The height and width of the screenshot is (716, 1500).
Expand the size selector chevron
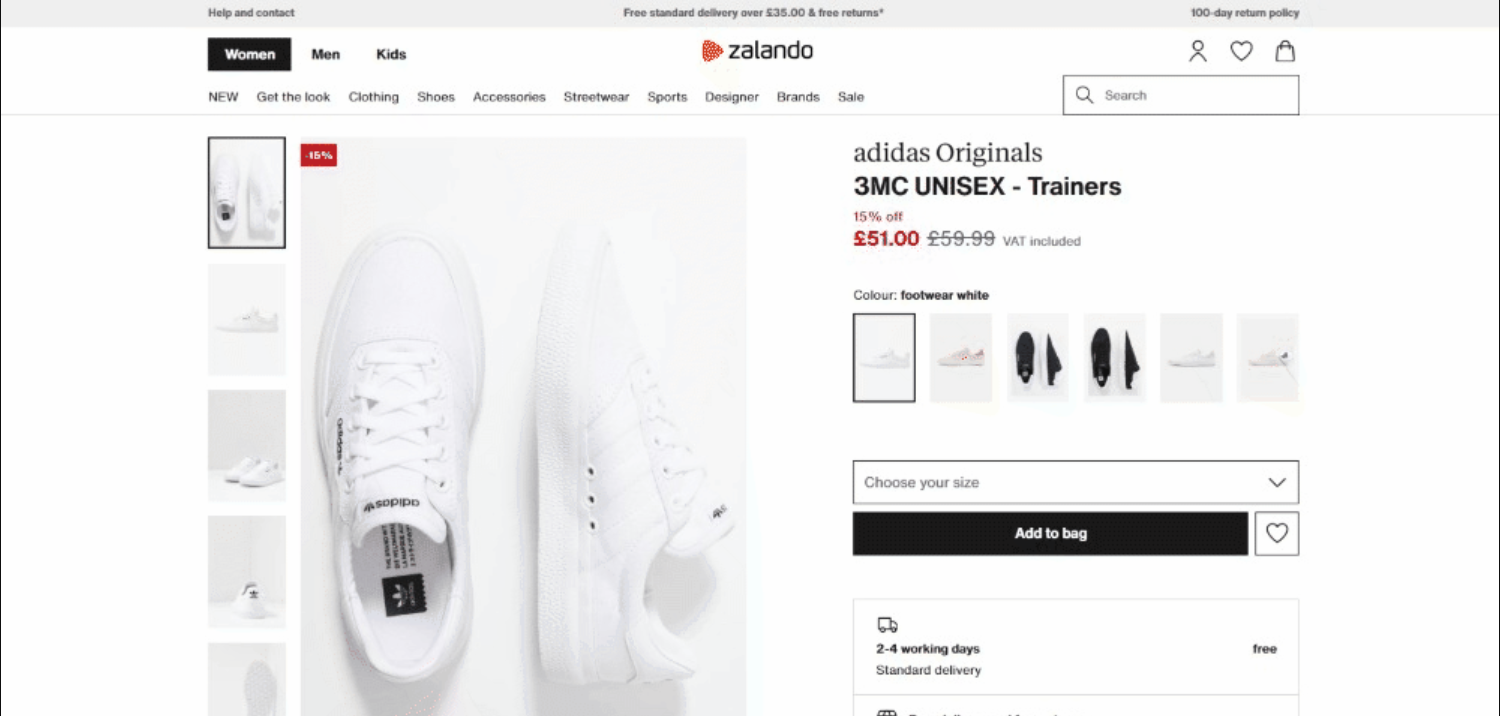(x=1278, y=482)
